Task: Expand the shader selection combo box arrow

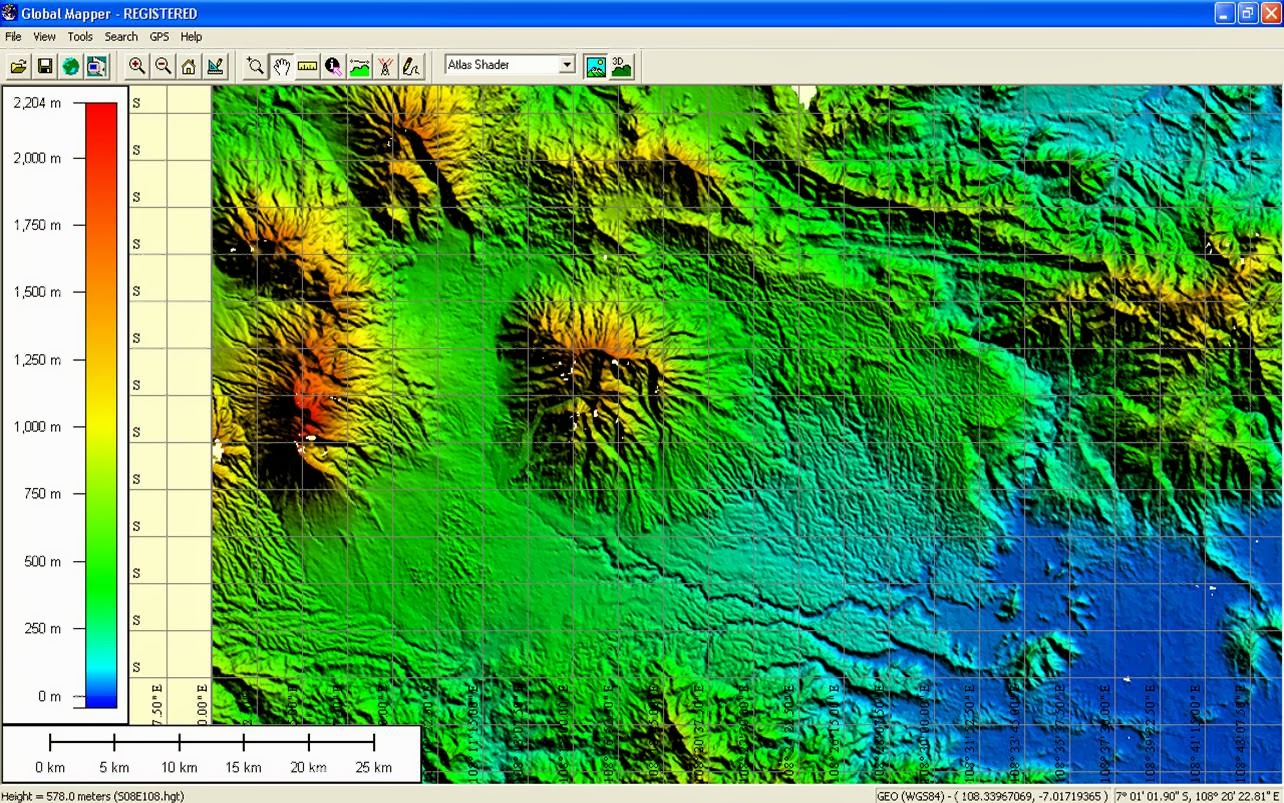Action: 567,64
